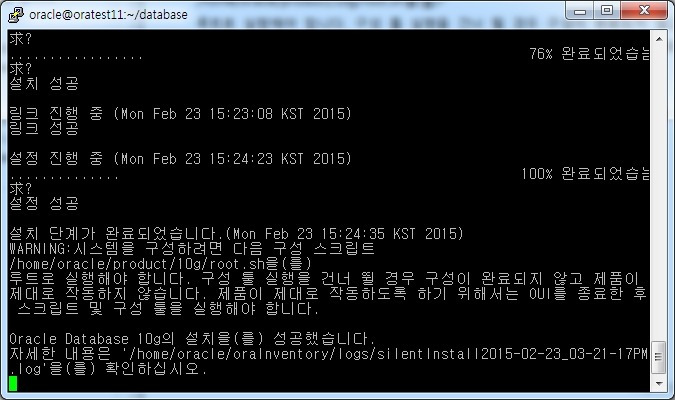Click the silentInstall2015-02-23 log path line
The image size is (675, 400).
(328, 354)
